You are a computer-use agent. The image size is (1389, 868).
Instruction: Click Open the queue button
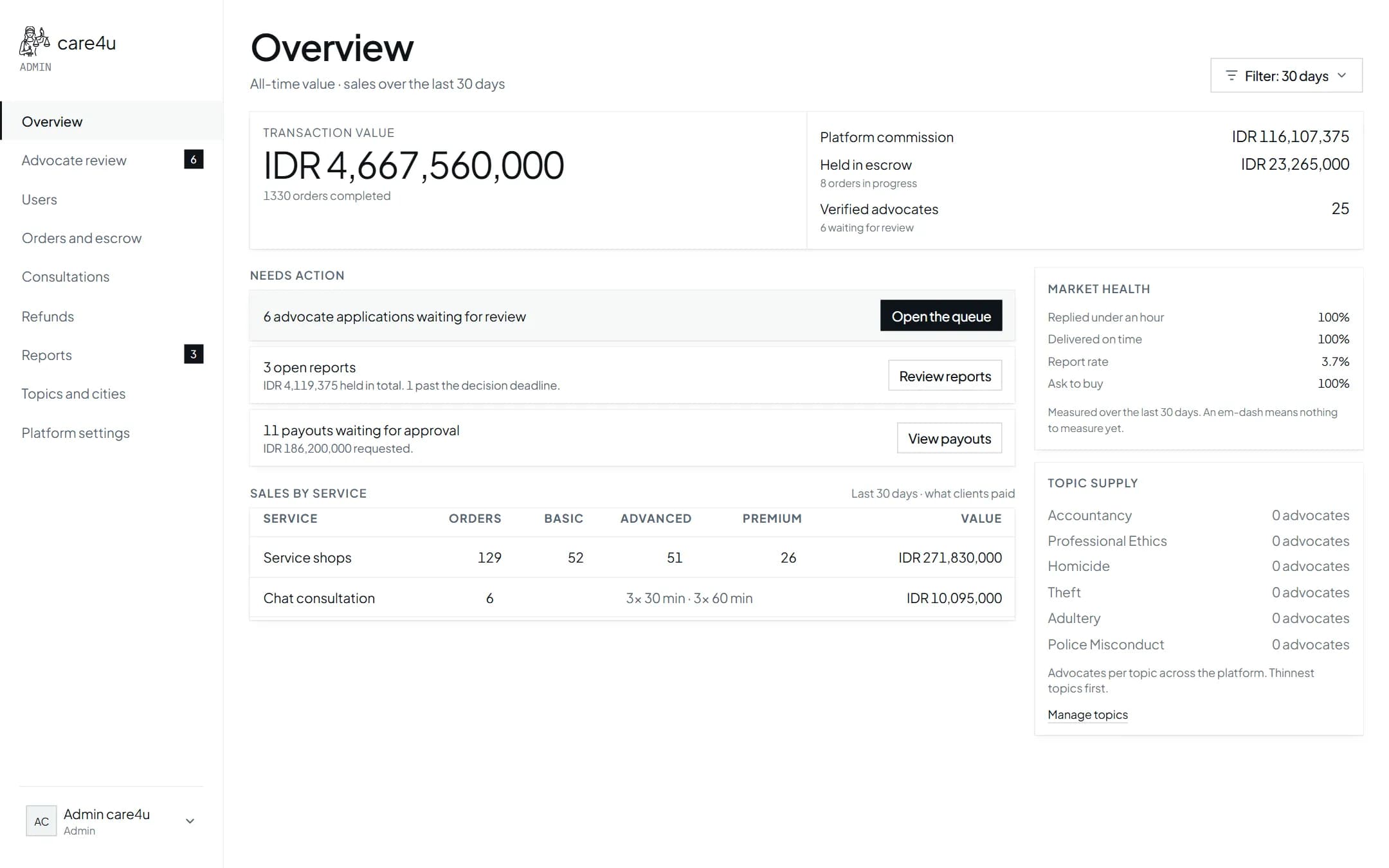(x=941, y=316)
